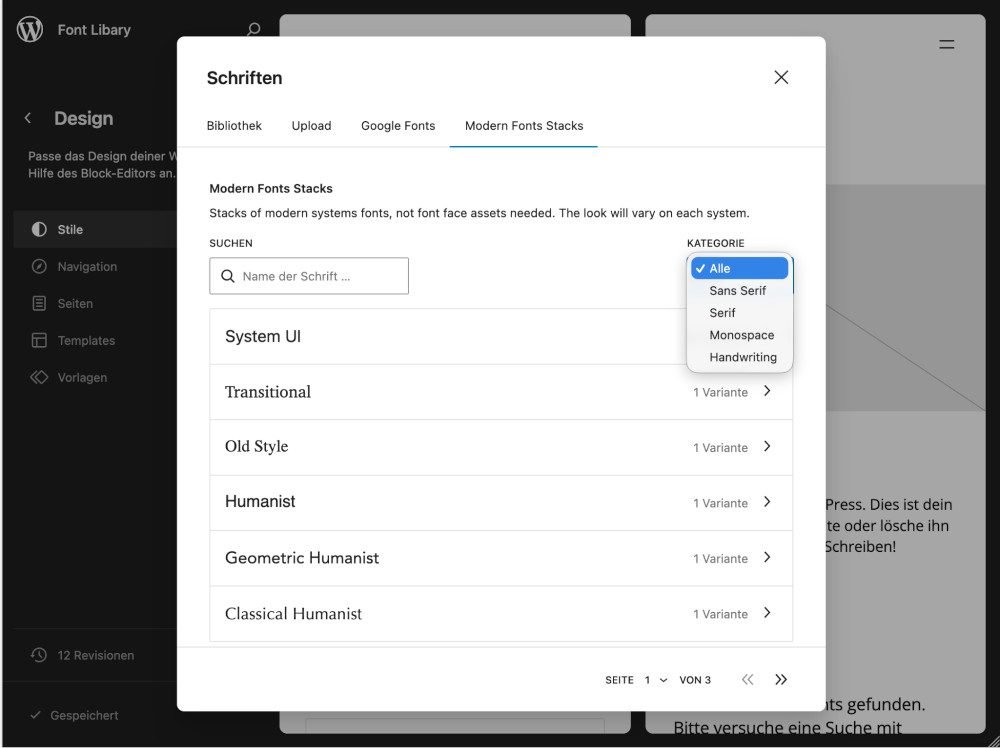Image resolution: width=1000 pixels, height=748 pixels.
Task: Click the font name search field
Action: tap(320, 276)
